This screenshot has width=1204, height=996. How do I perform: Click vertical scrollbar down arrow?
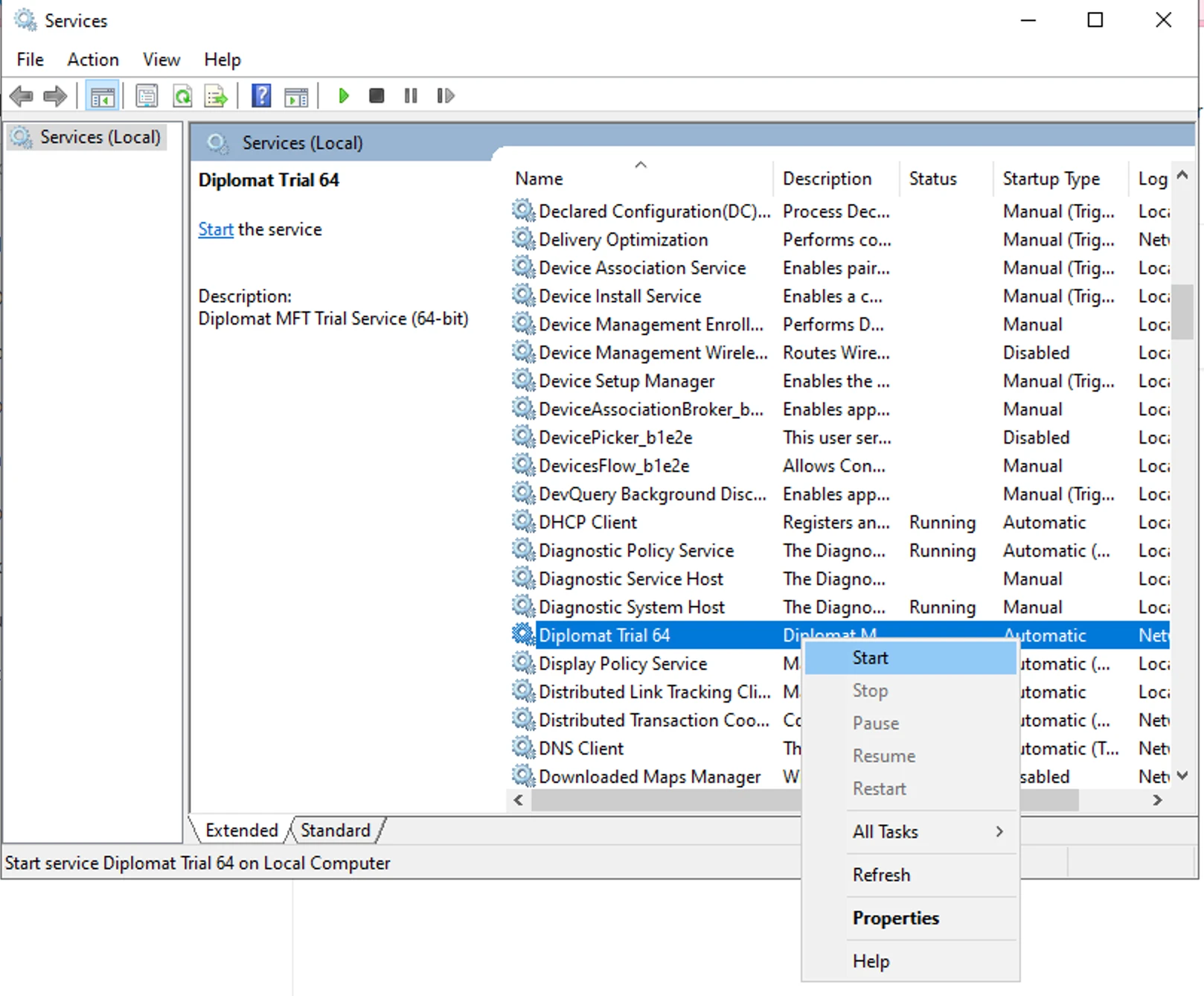(1182, 776)
